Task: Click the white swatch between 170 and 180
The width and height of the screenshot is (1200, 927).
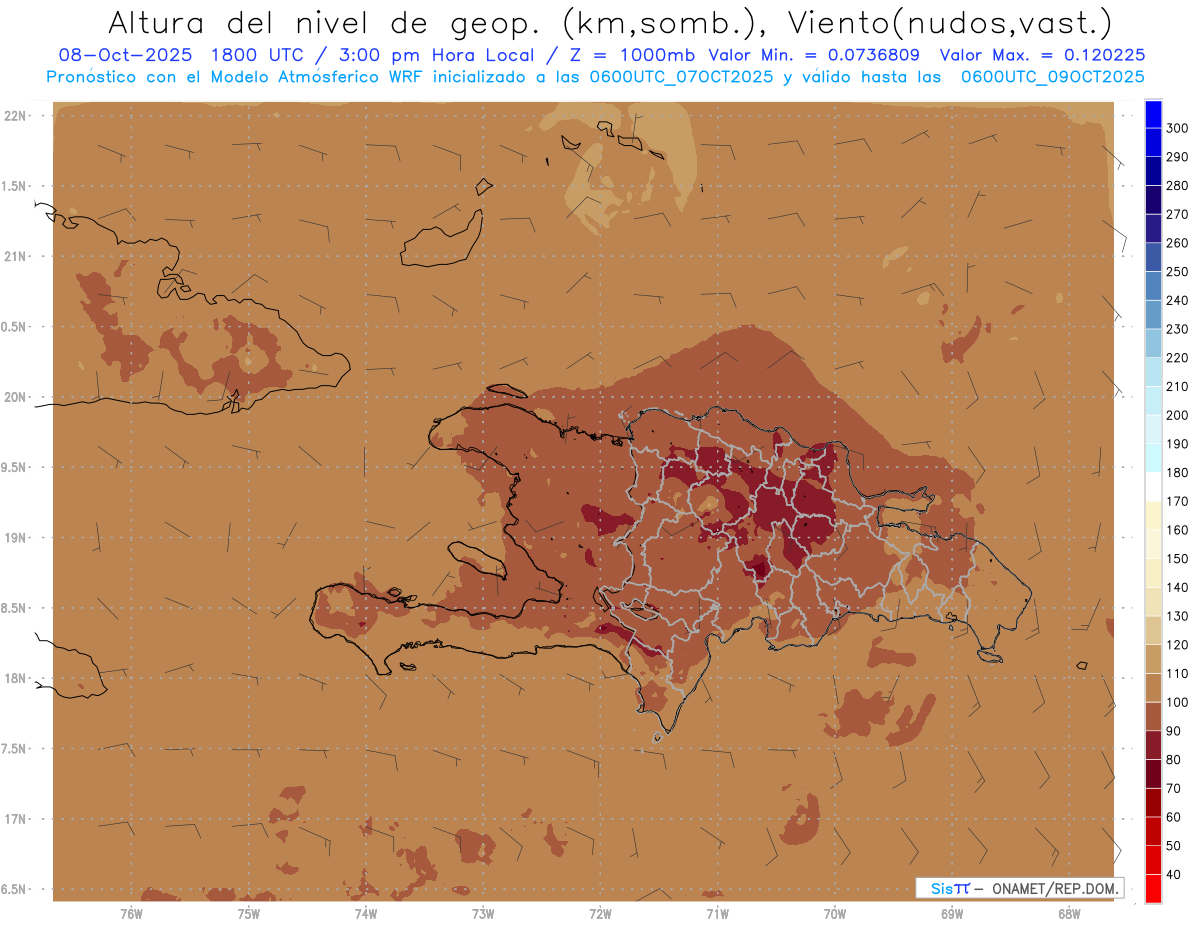Action: 1153,487
